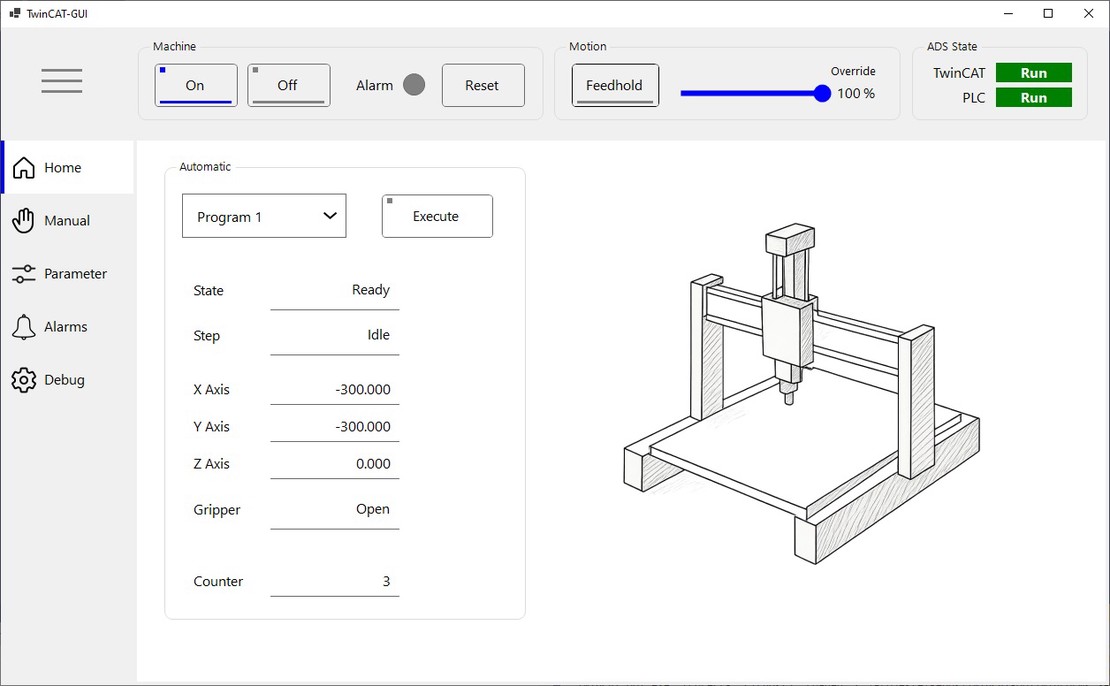Click the PLC Run status indicator
The height and width of the screenshot is (686, 1110).
[1034, 98]
